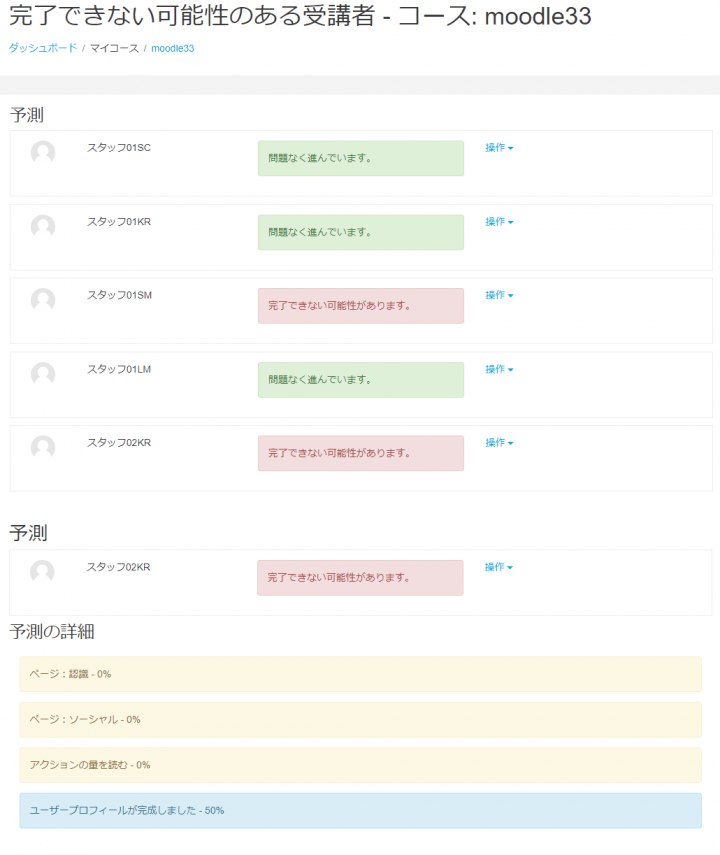720x855 pixels.
Task: Click the ユーザープロフィールが完成しました - 50% row
Action: pos(360,811)
